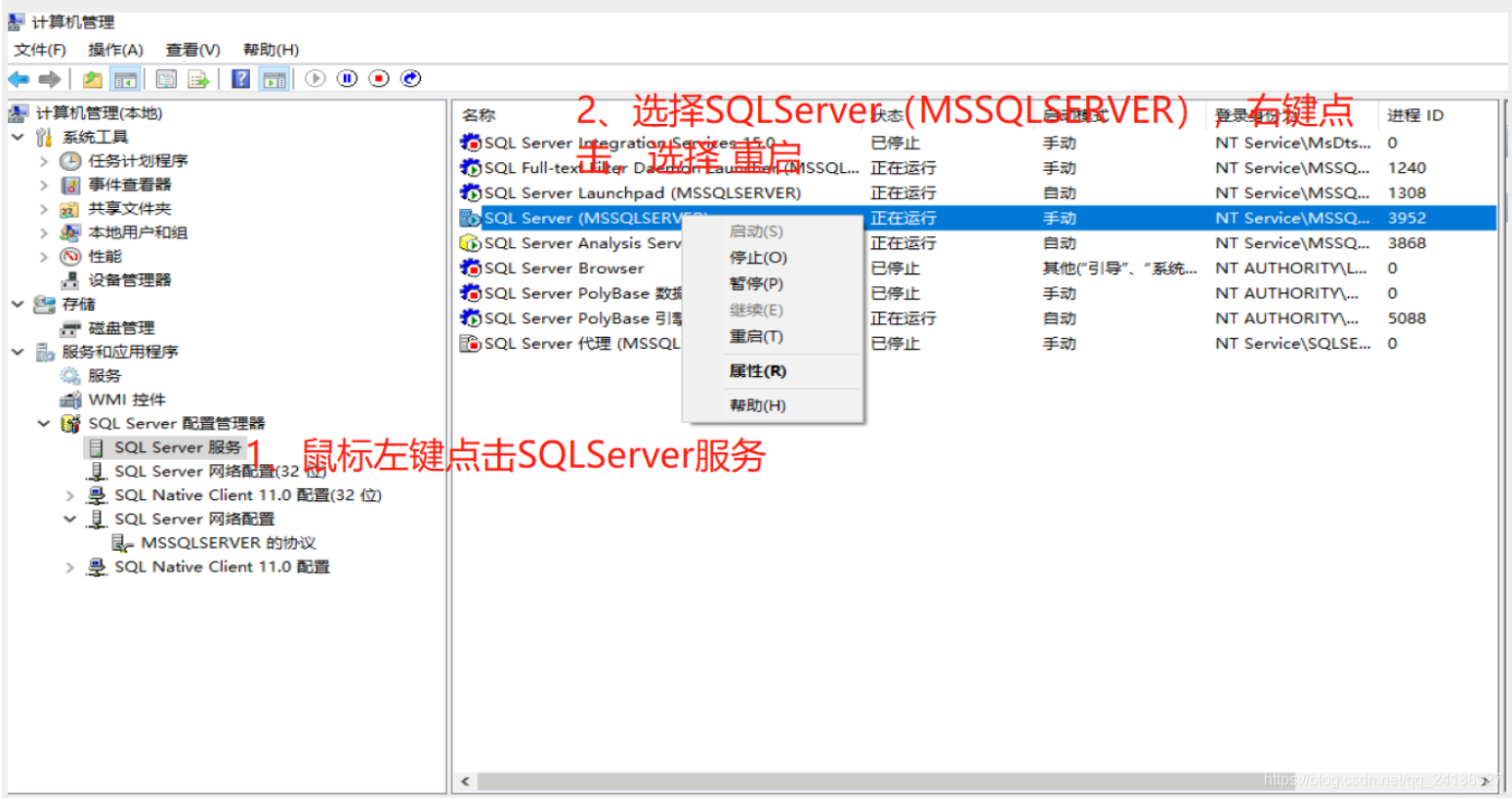Expand the 共享文件夹 node
The height and width of the screenshot is (798, 1512).
(44, 209)
